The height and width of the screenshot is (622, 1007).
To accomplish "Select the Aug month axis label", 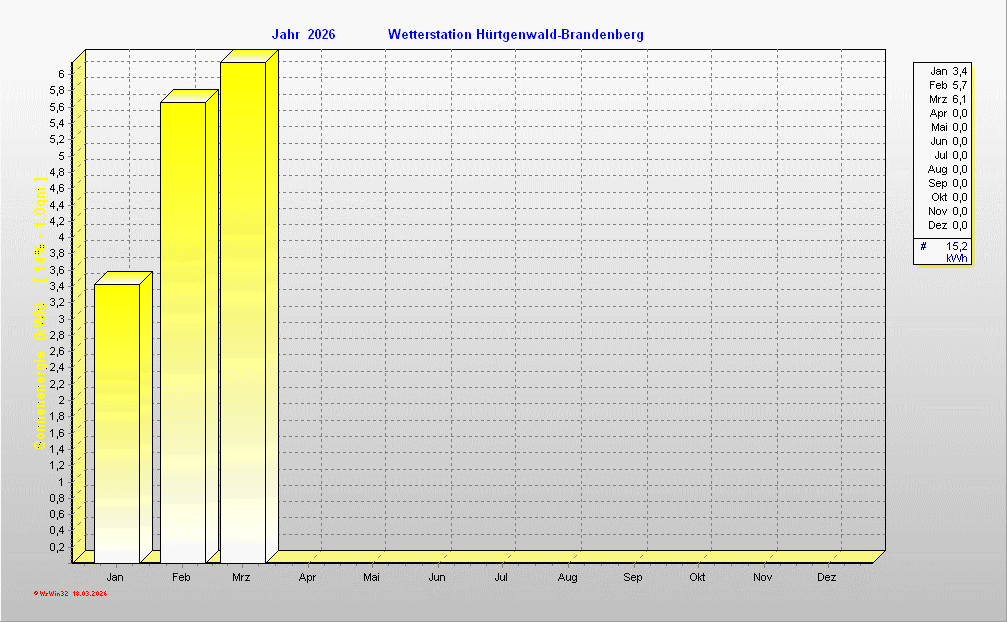I will click(567, 578).
